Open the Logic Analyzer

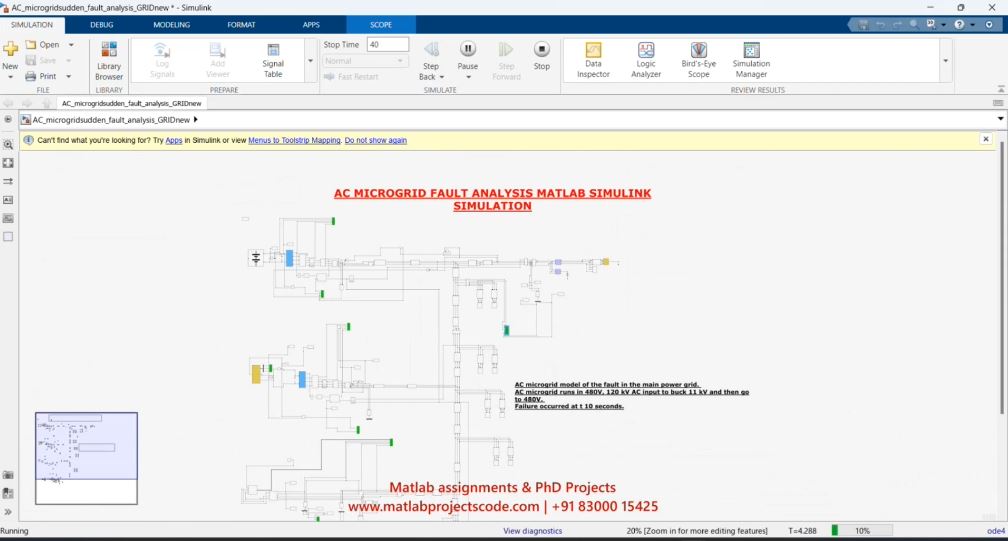click(646, 59)
